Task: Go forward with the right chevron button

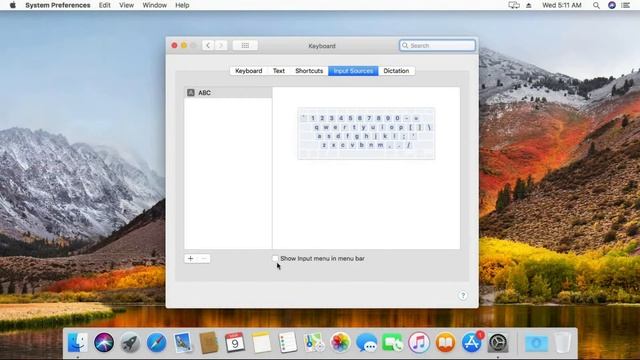Action: pos(221,45)
